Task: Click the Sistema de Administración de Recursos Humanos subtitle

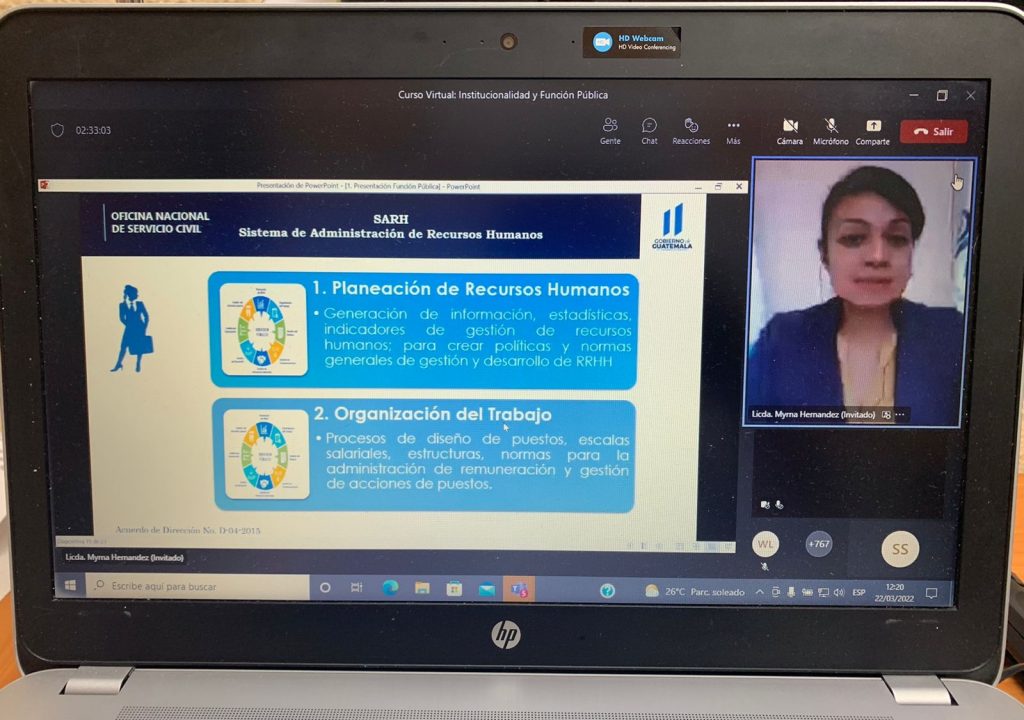Action: [x=391, y=233]
